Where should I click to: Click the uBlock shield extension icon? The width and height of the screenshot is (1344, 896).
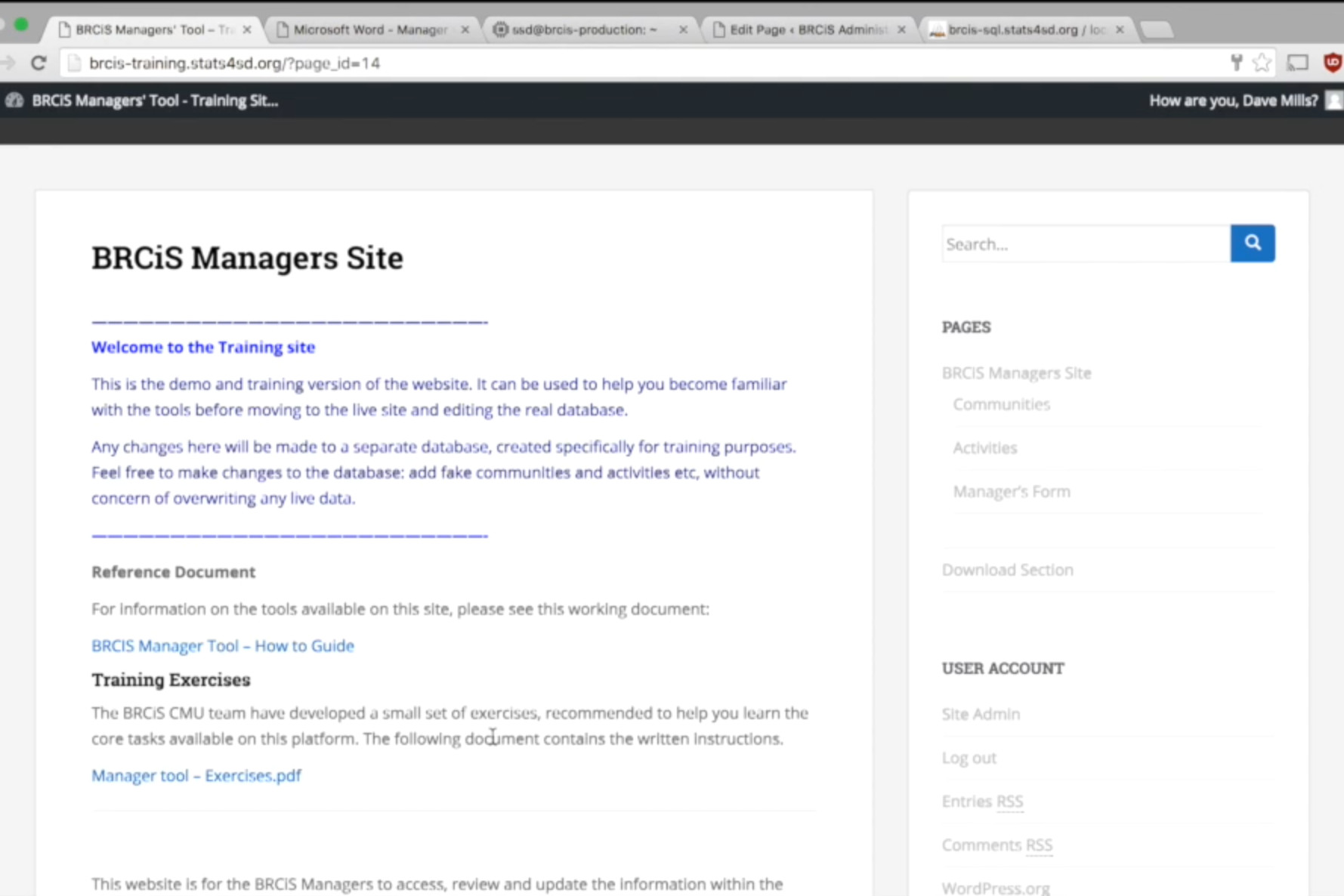click(x=1333, y=63)
